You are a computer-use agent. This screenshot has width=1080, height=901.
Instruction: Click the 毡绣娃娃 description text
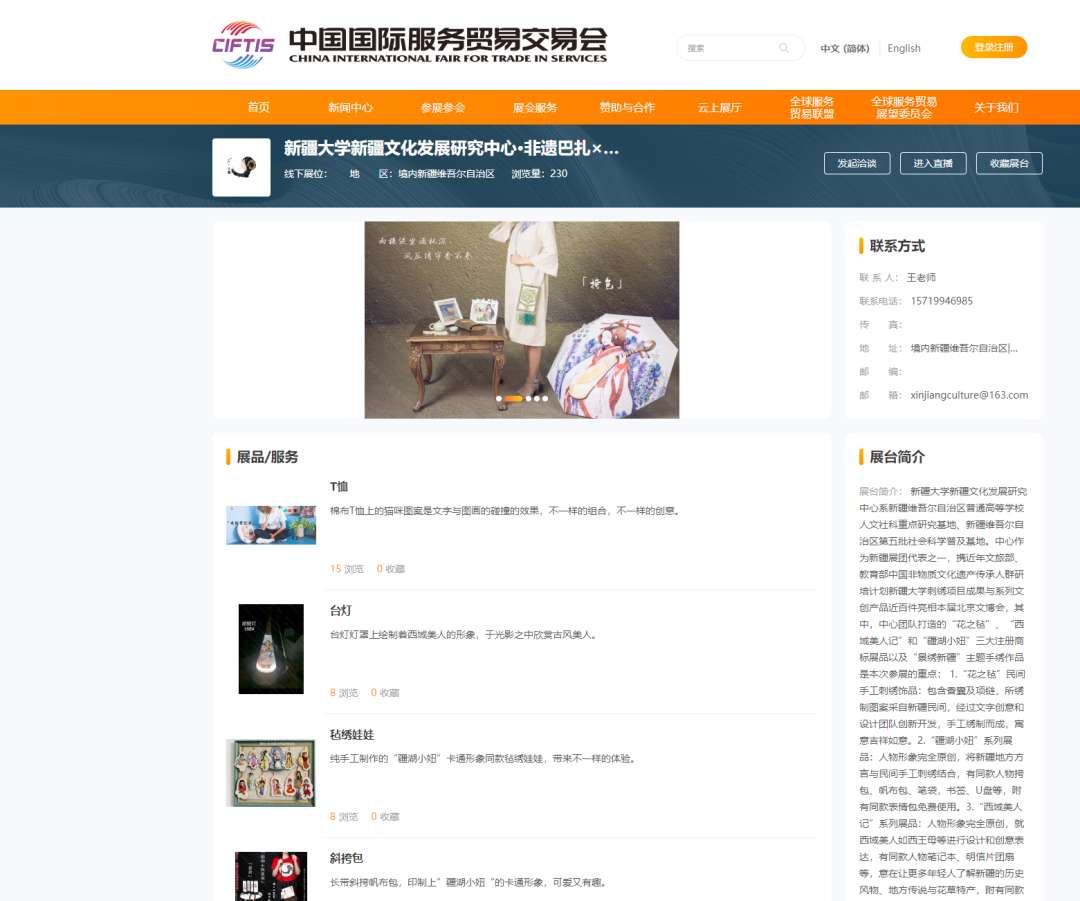pyautogui.click(x=483, y=758)
